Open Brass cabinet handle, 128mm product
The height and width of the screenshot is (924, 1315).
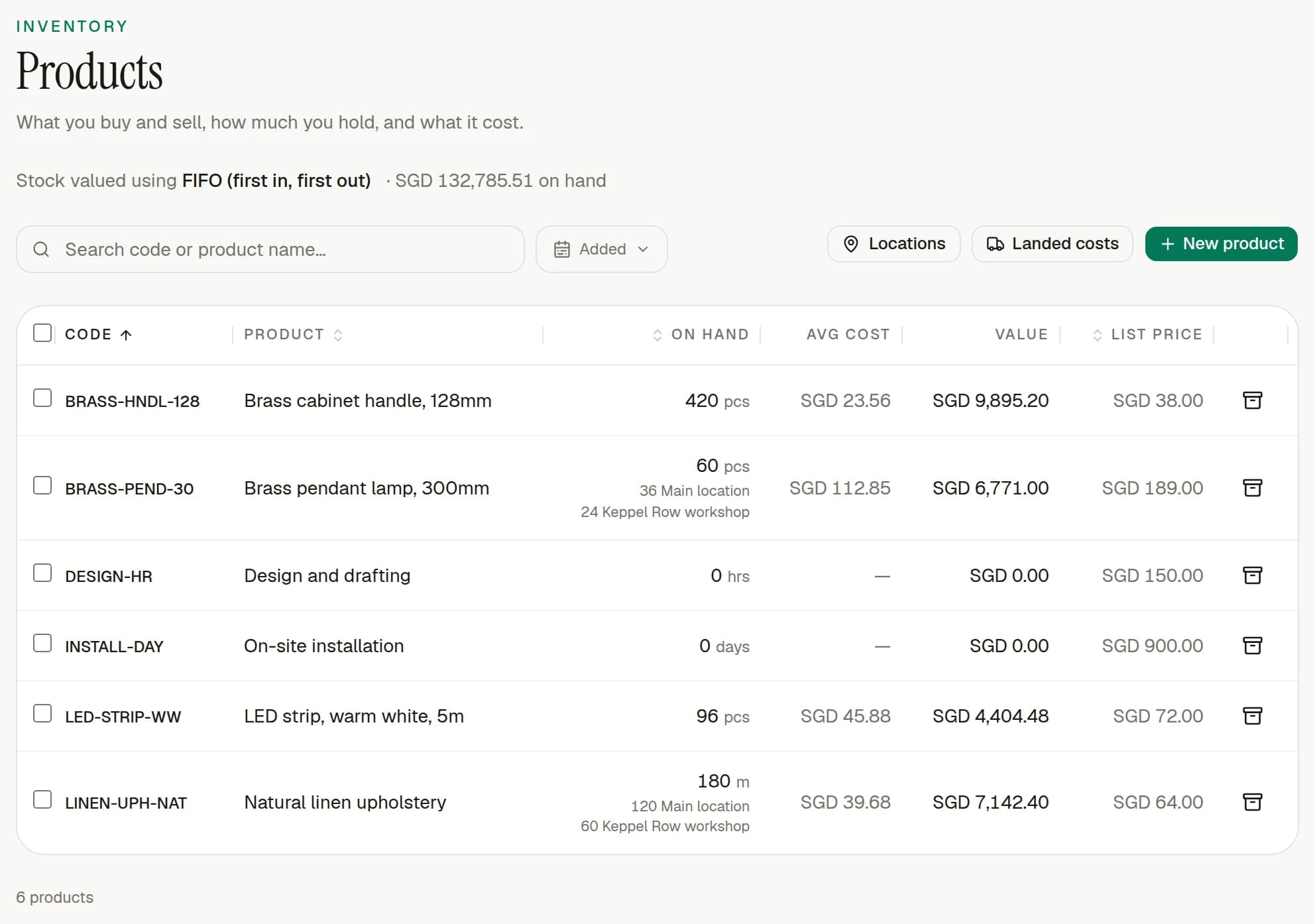[368, 400]
